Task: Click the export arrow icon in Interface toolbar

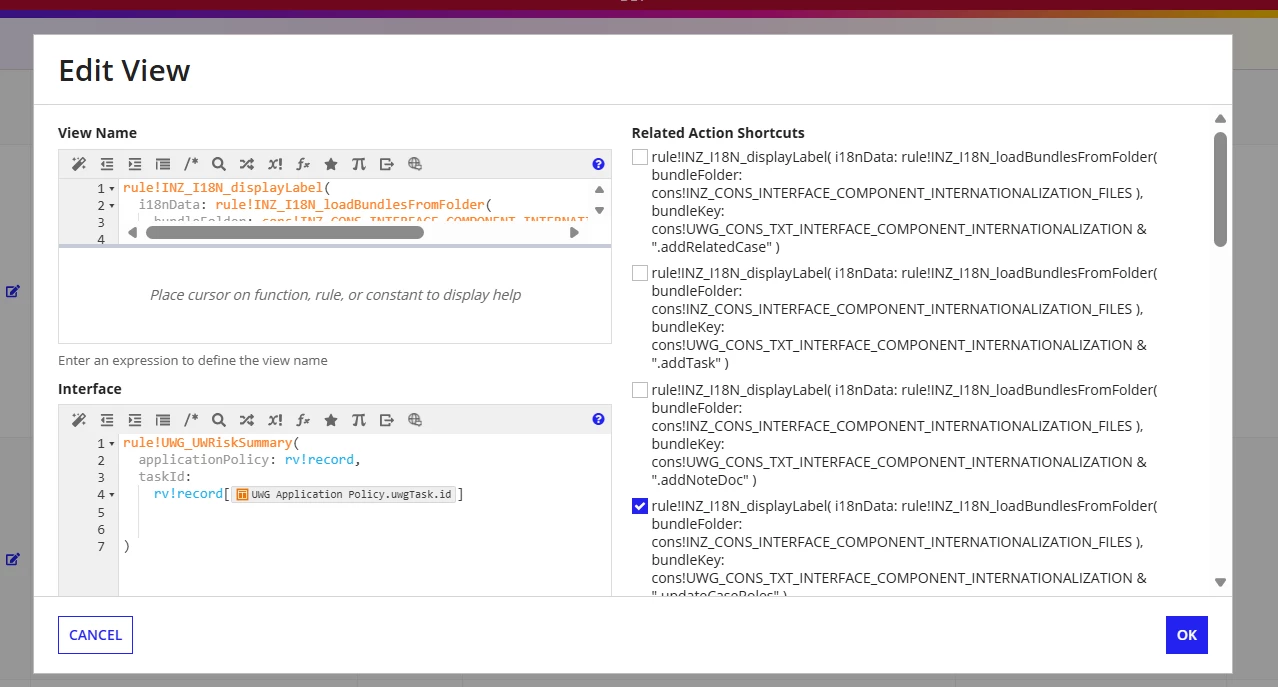Action: [387, 420]
